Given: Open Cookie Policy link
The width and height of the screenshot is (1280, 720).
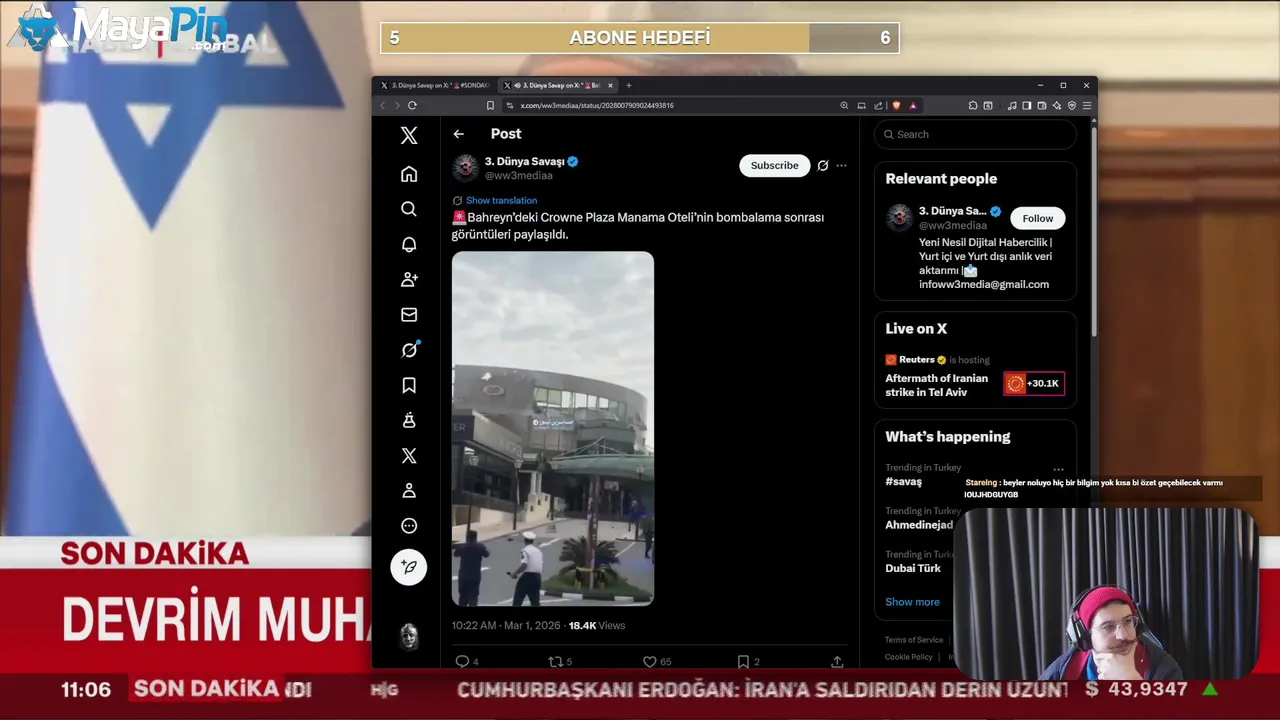Looking at the screenshot, I should coord(909,657).
